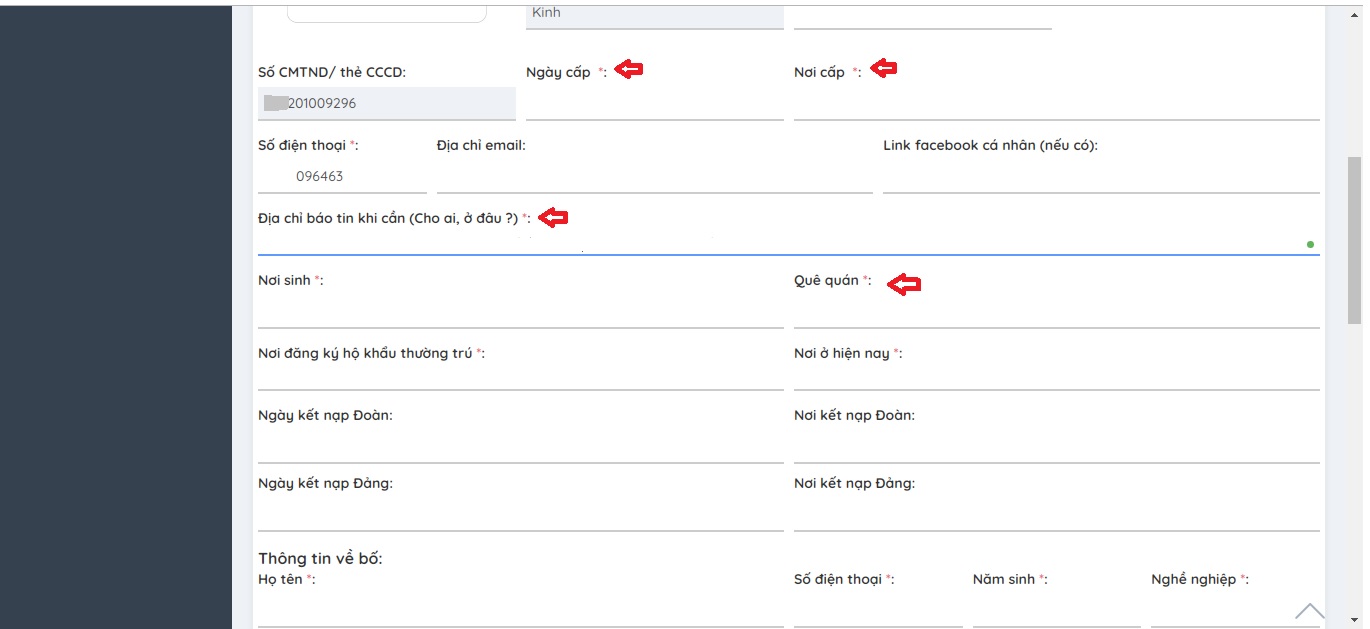This screenshot has height=629, width=1370.
Task: Click the Nơi đăng ký hộ khẩu thường trú field
Action: coord(520,375)
